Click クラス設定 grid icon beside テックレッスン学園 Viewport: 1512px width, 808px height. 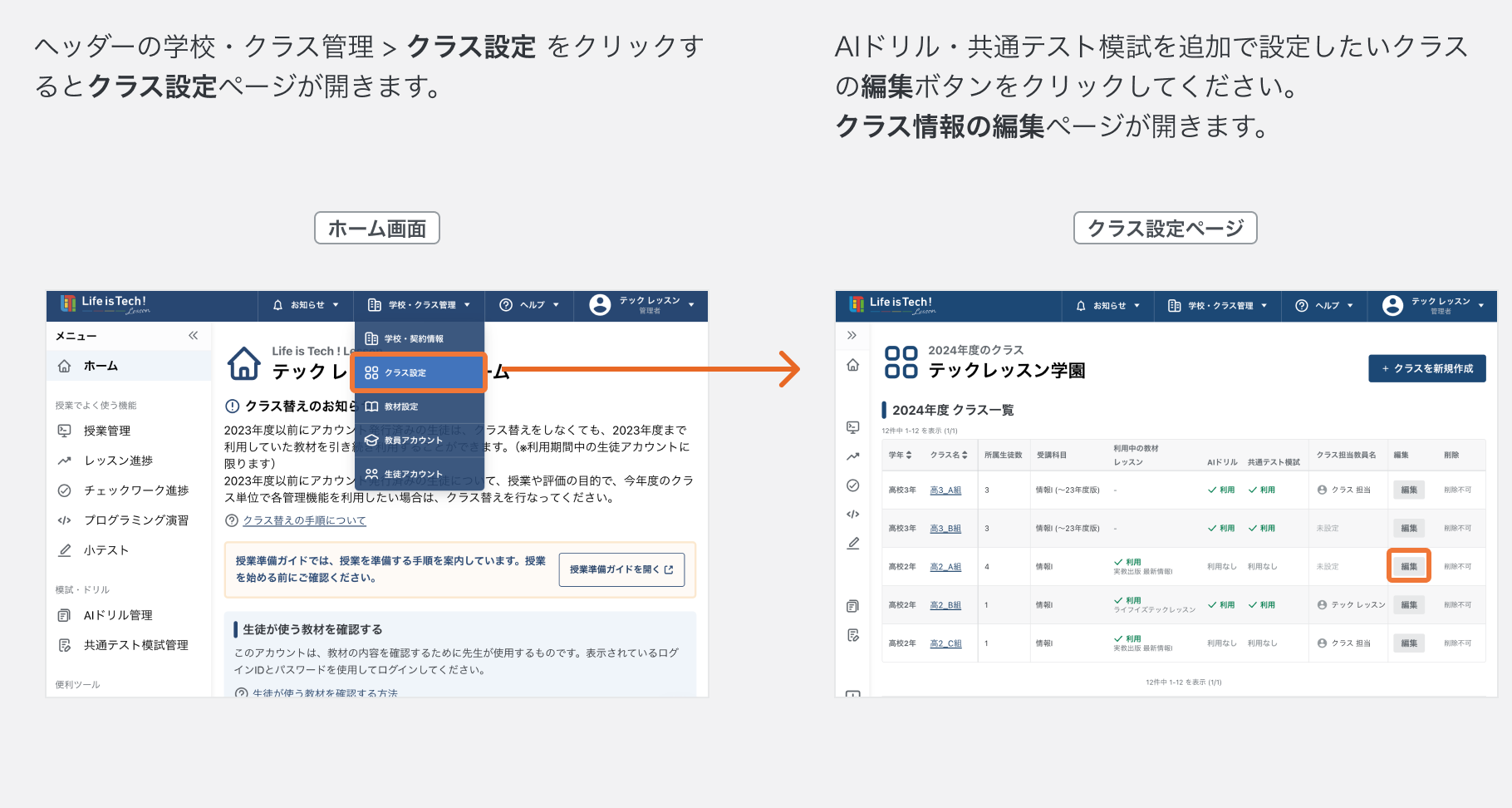point(901,362)
